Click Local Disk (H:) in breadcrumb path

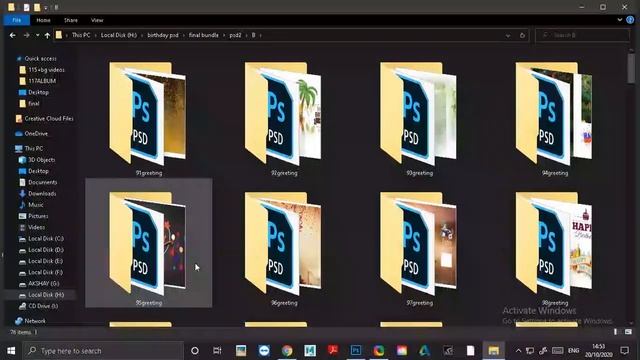119,36
